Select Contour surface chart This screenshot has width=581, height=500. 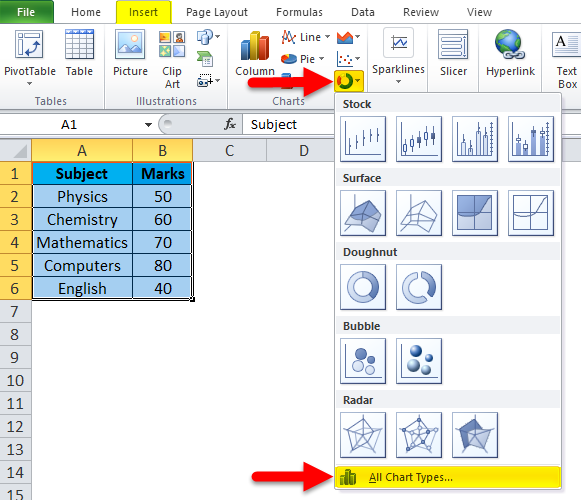(x=475, y=213)
